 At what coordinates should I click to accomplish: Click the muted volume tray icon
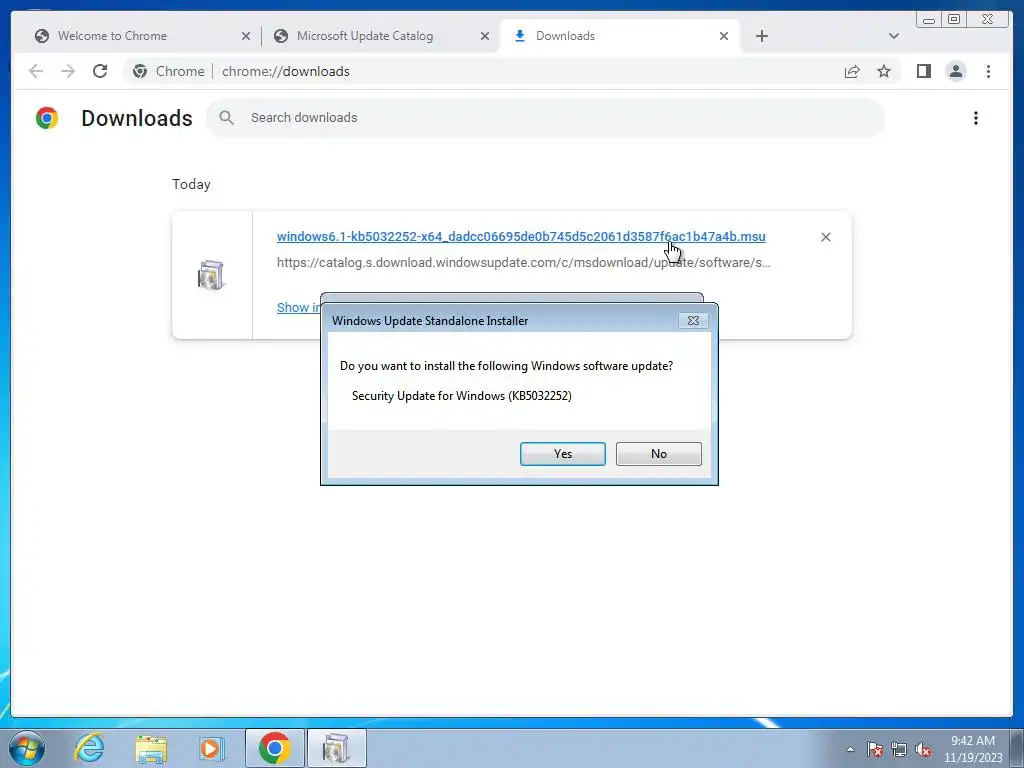coord(923,749)
